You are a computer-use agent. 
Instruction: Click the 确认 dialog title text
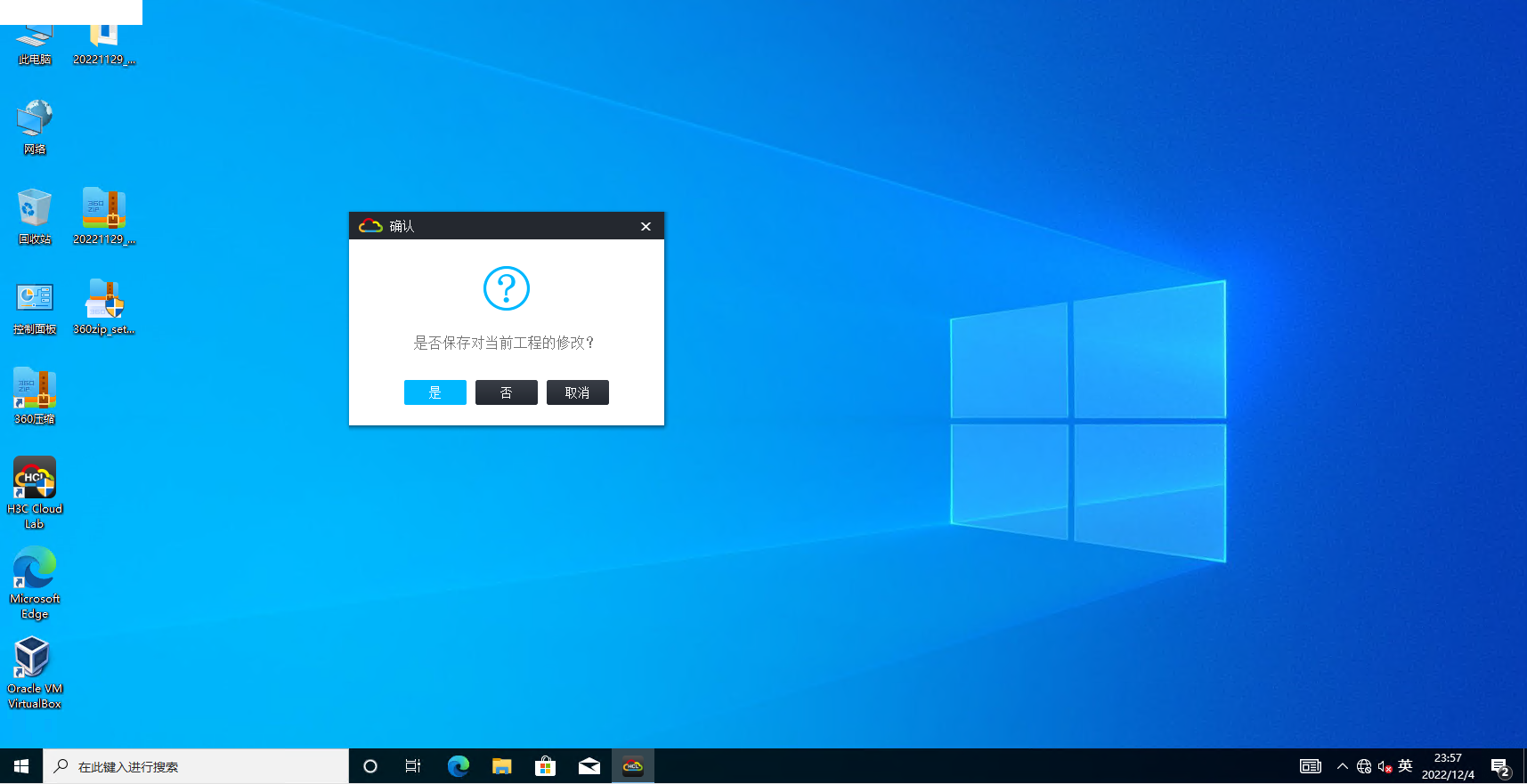pos(402,226)
